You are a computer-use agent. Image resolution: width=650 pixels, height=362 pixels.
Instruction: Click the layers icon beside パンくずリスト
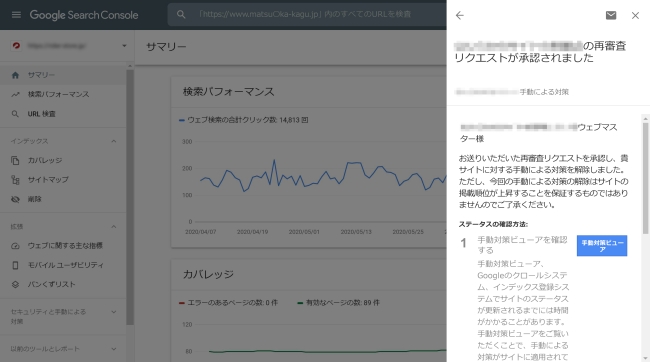[x=15, y=284]
